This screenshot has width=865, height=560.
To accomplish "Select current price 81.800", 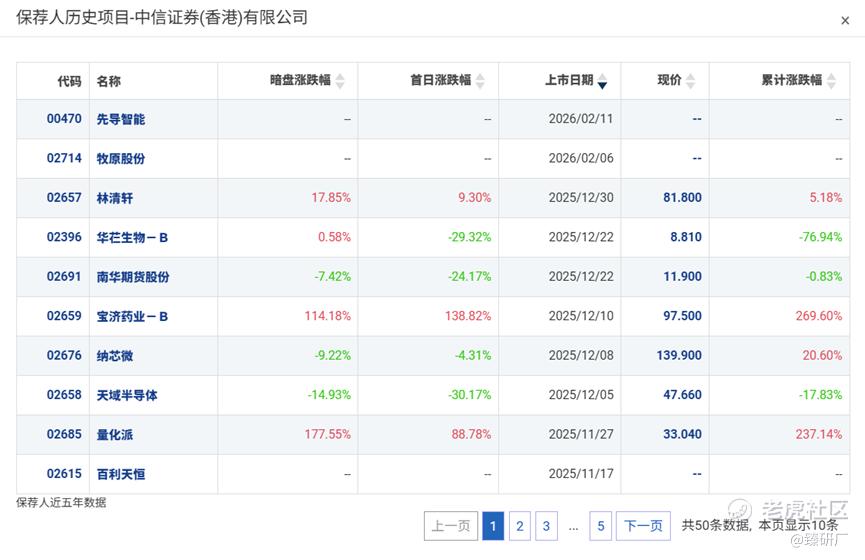I will point(682,198).
